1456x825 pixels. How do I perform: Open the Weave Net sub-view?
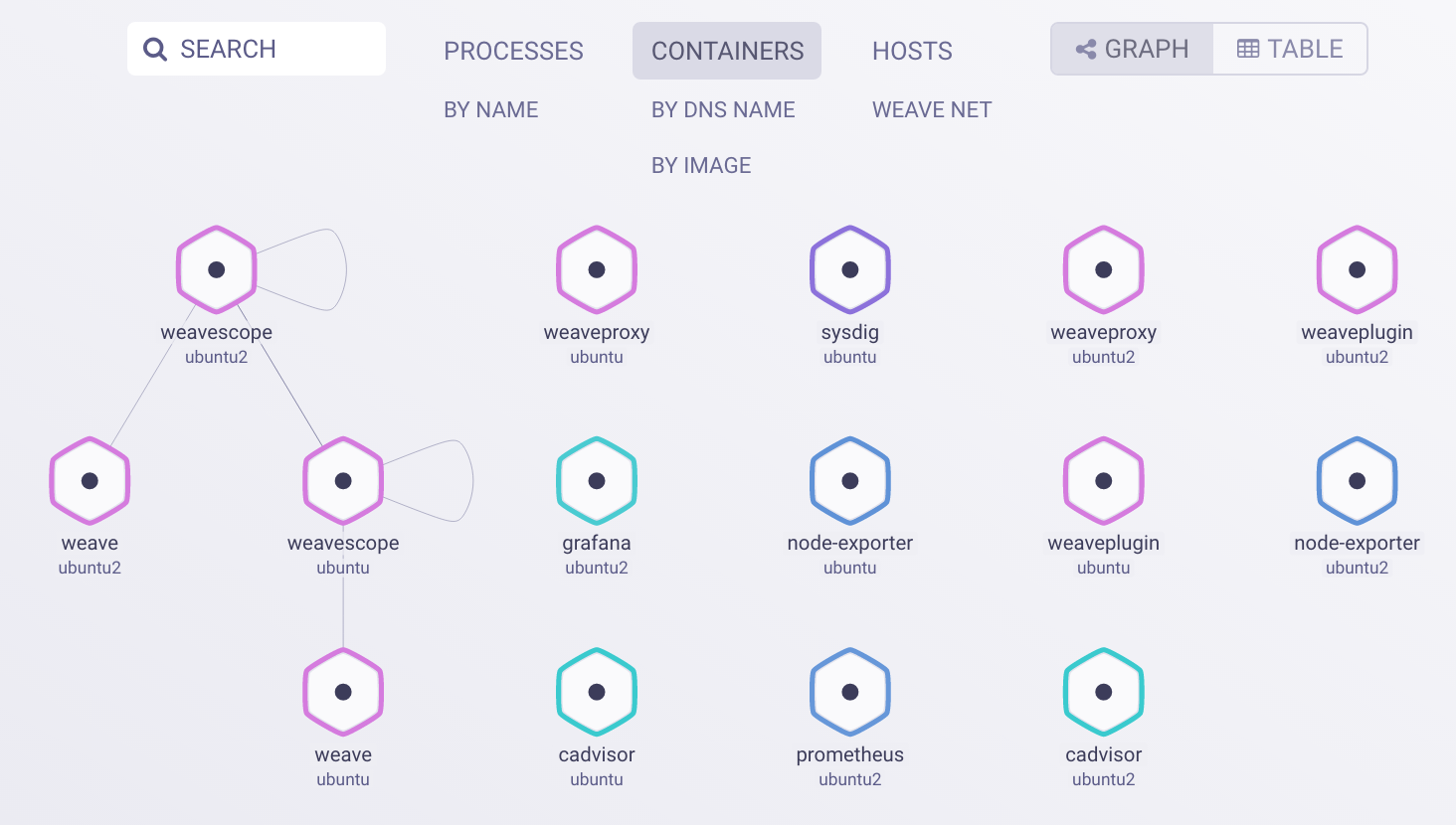tap(932, 109)
